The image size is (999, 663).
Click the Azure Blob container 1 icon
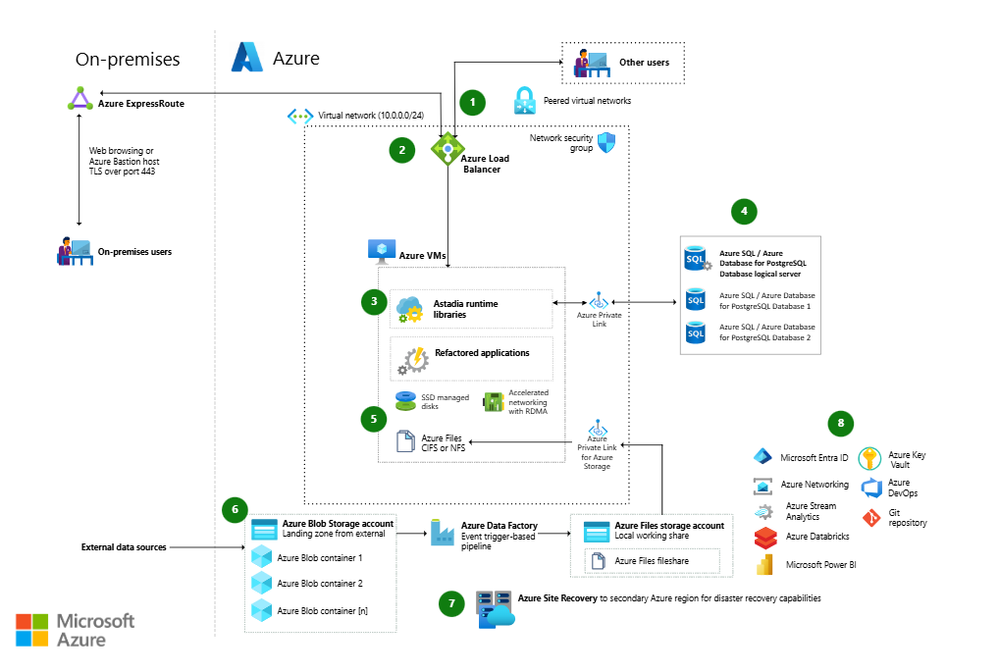262,557
